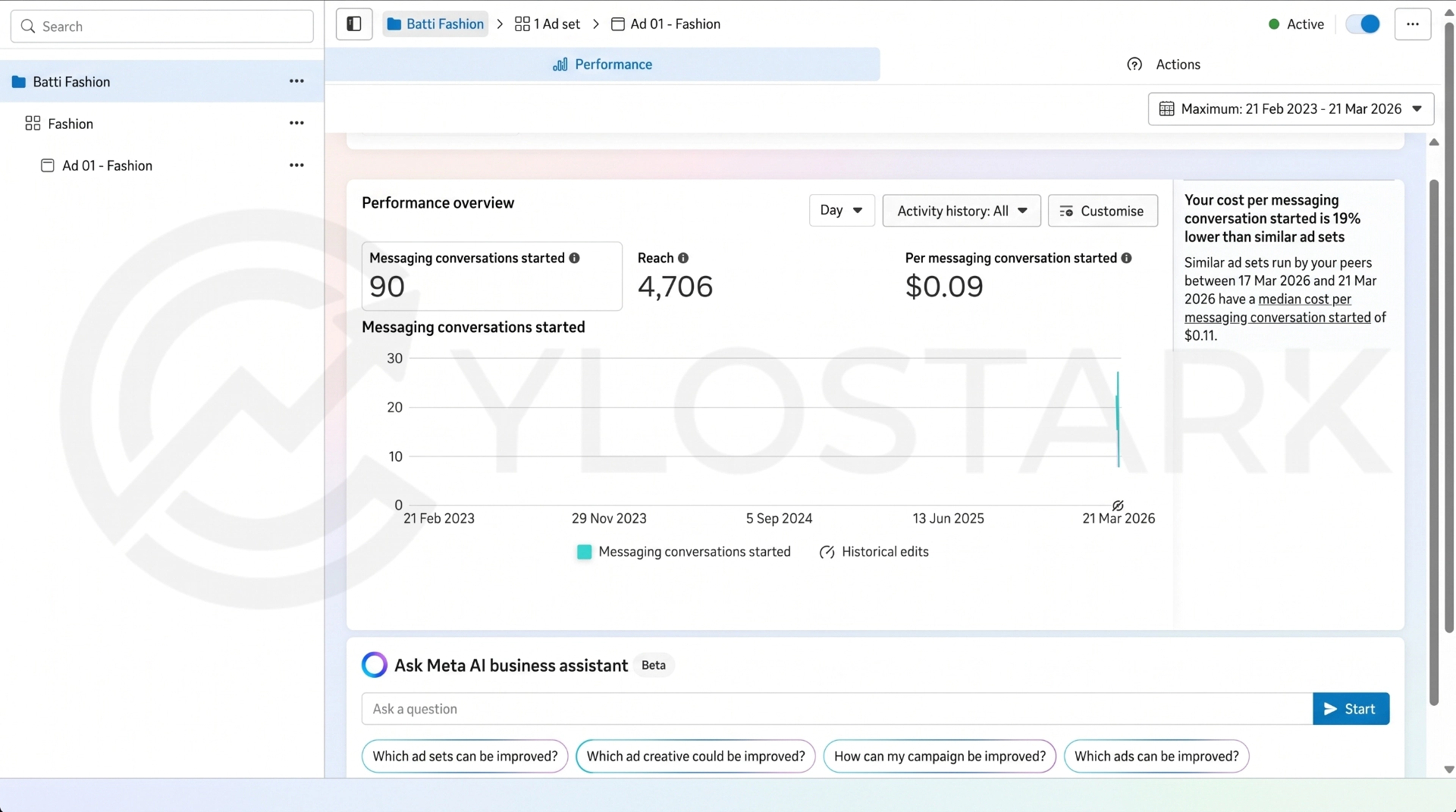Focus the Ask a question field
This screenshot has height=812, width=1456.
point(837,709)
